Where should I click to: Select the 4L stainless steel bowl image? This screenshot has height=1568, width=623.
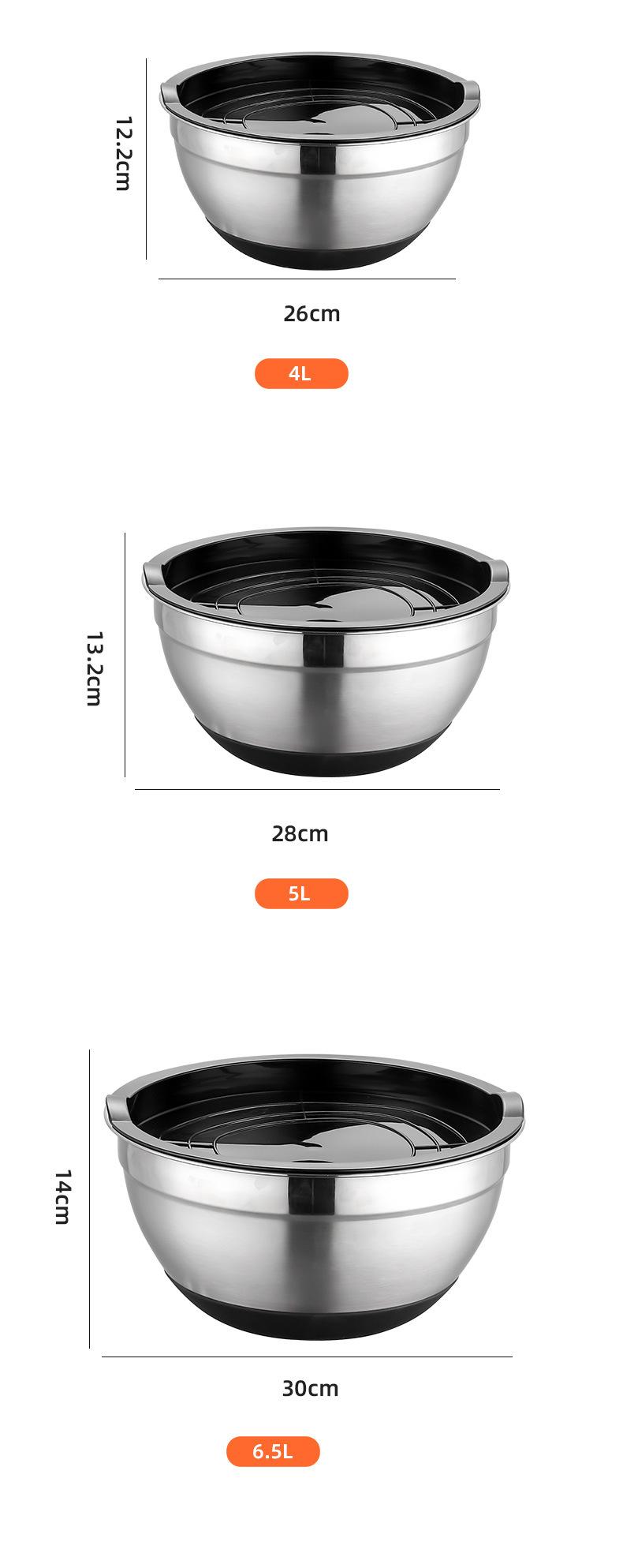click(x=319, y=162)
